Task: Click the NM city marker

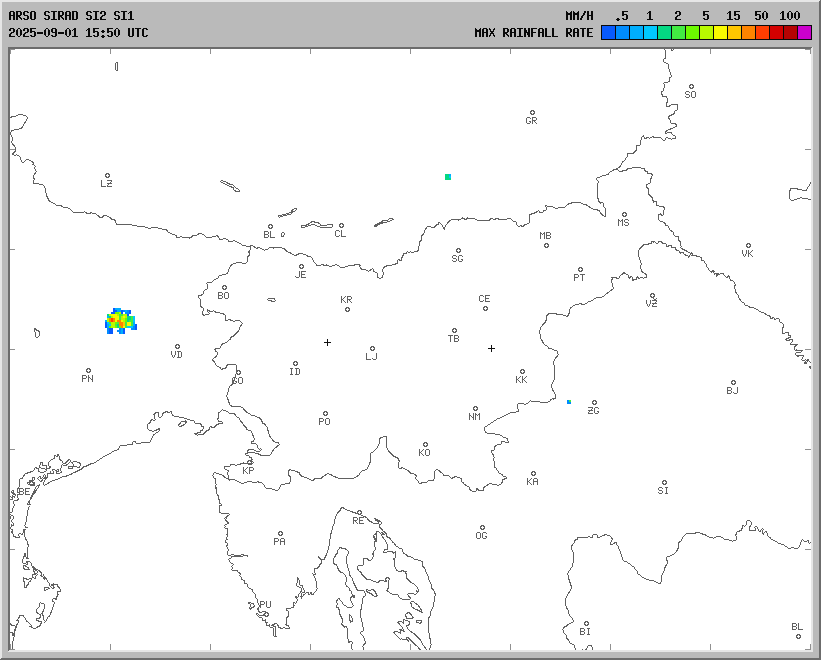Action: click(x=475, y=408)
